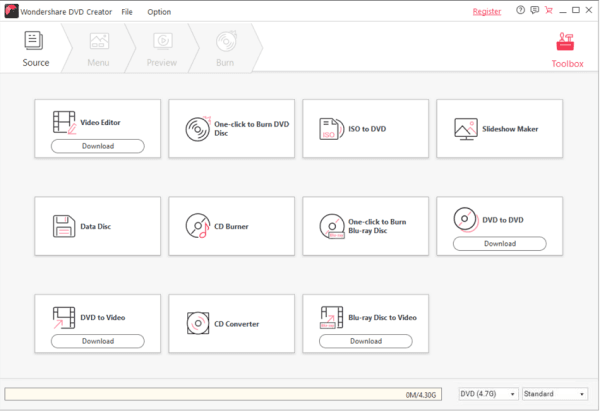Select the One-click to Burn DVD Disc icon
Screen dimensions: 600x411
click(x=198, y=129)
